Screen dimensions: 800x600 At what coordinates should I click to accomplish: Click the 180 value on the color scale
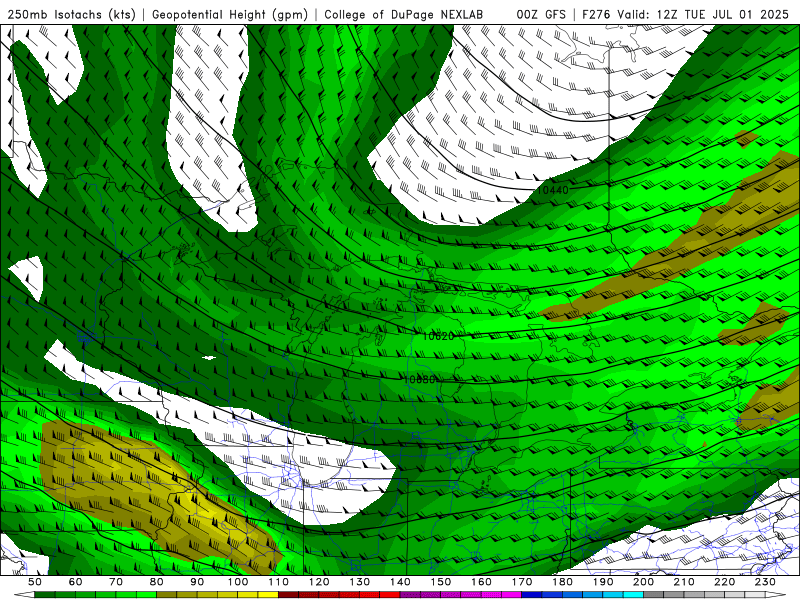point(562,582)
